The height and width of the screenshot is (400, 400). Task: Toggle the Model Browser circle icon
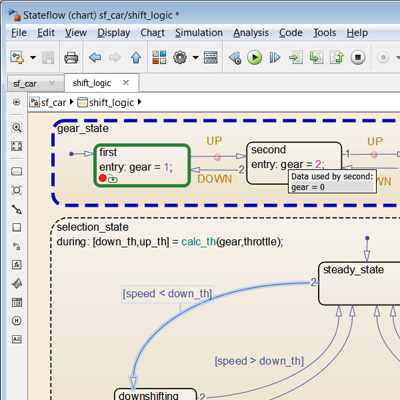point(16,102)
